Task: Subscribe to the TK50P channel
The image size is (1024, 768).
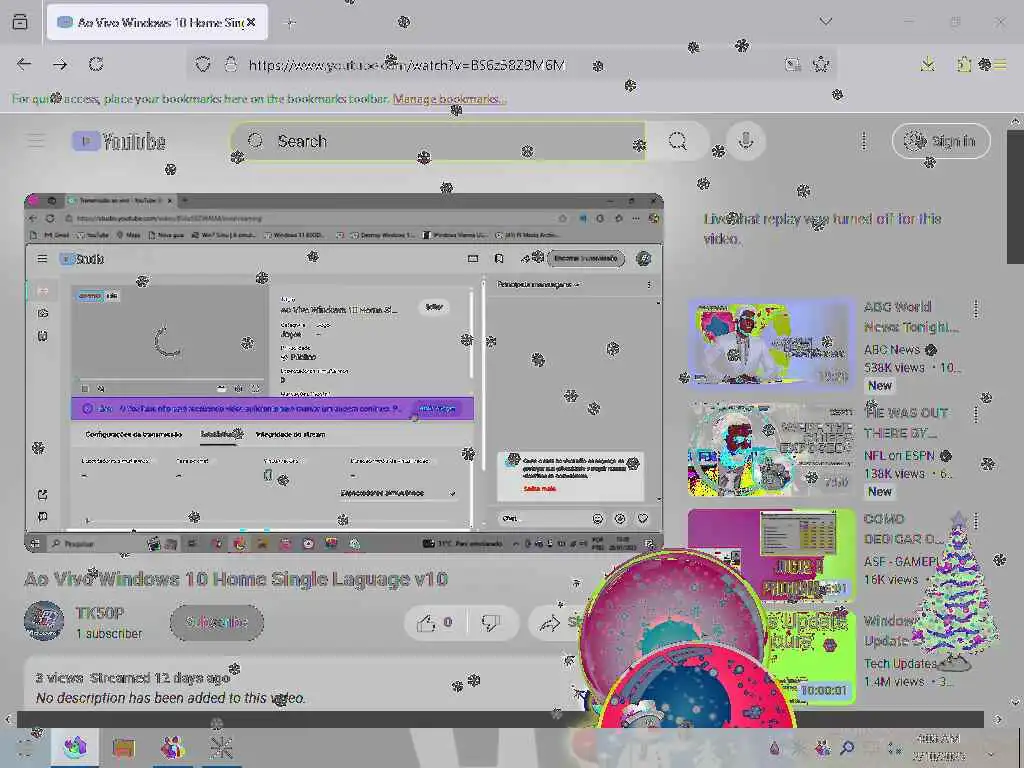Action: [217, 622]
